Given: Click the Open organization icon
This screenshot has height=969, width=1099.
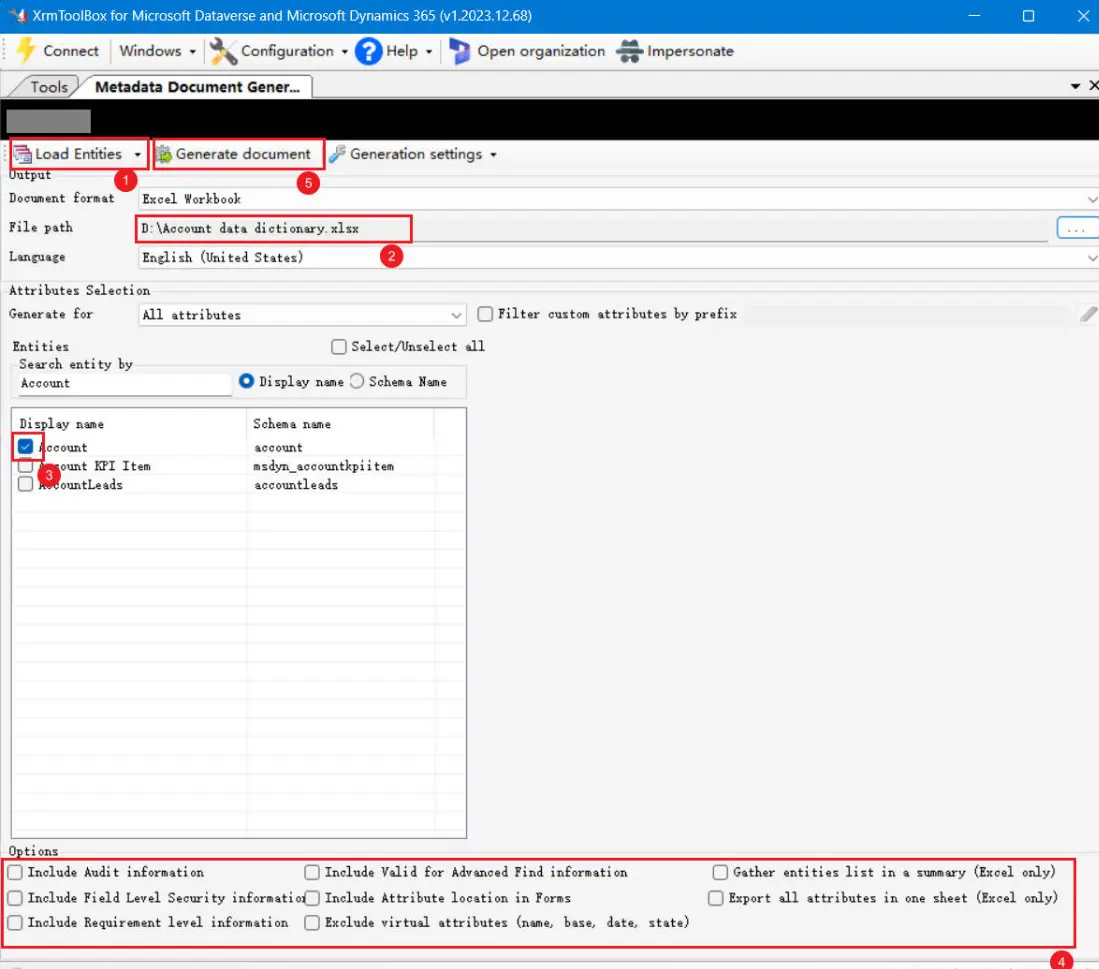Looking at the screenshot, I should [460, 50].
